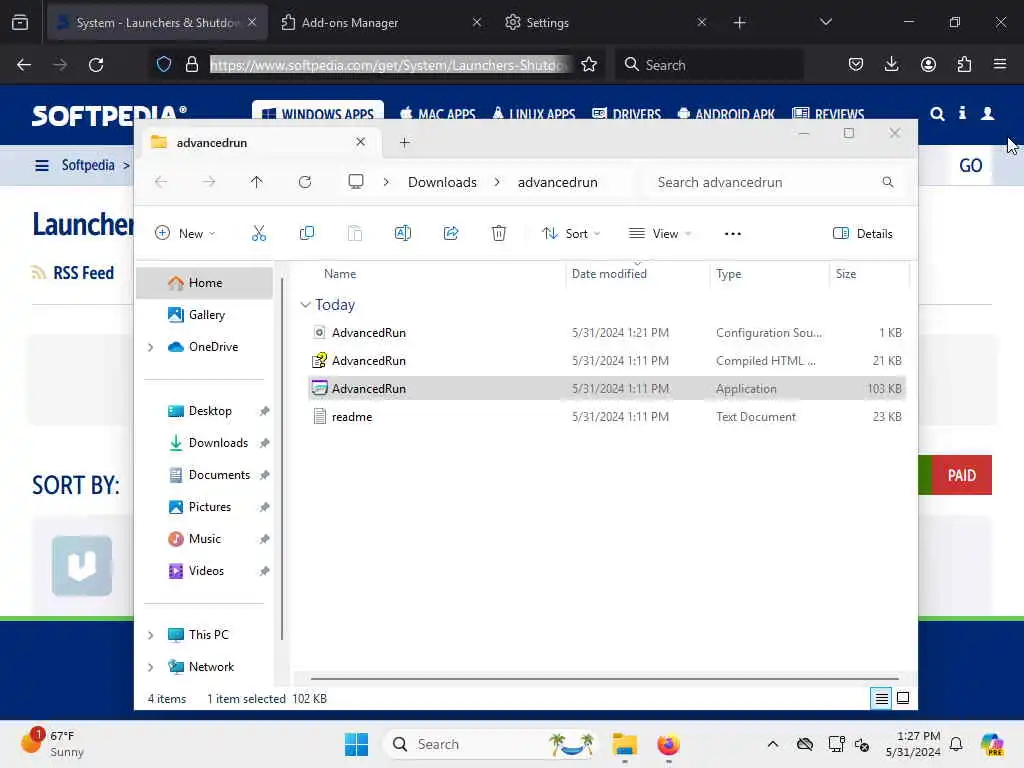Click the Windows Start button
Image resolution: width=1024 pixels, height=768 pixels.
(357, 744)
